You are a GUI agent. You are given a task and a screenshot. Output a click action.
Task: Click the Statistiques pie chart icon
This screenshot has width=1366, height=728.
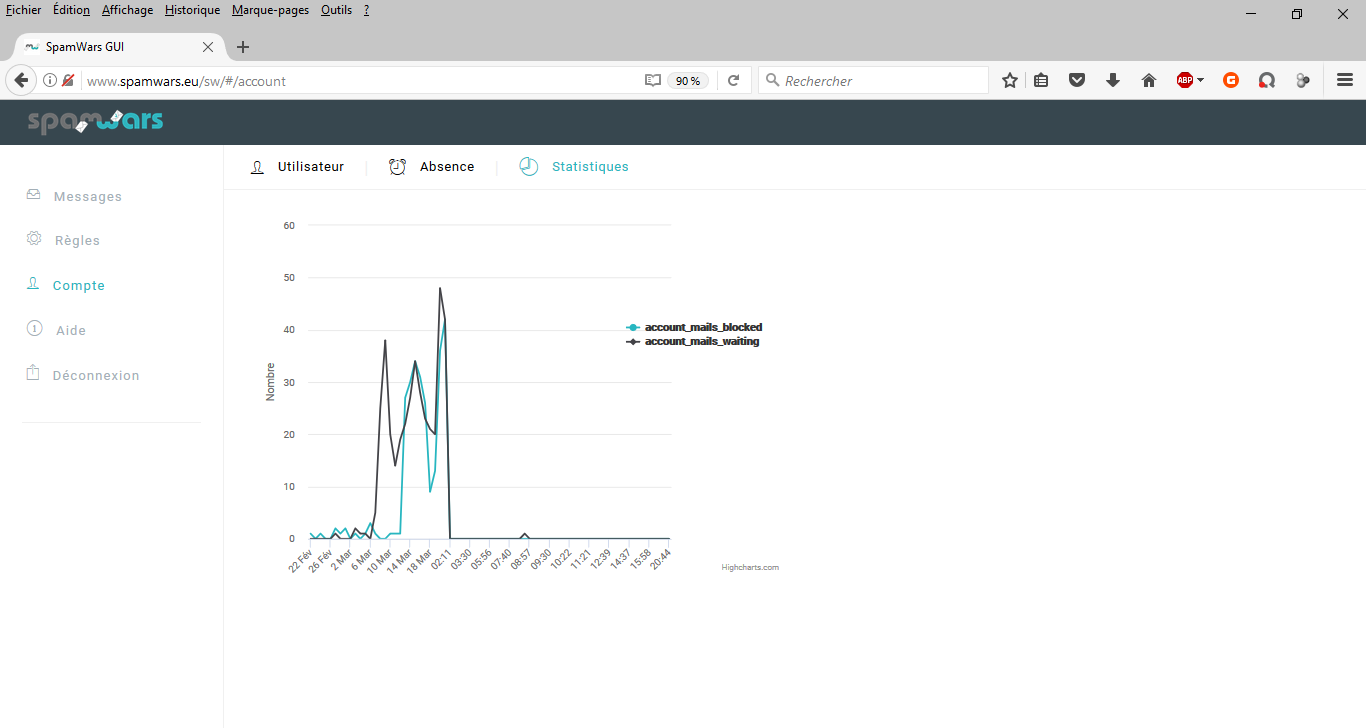[529, 167]
